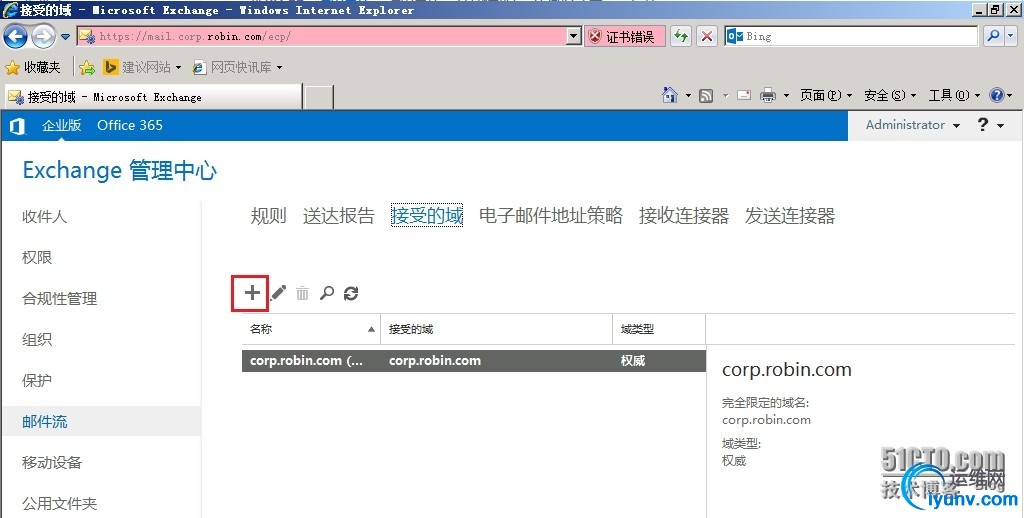Image resolution: width=1024 pixels, height=518 pixels.
Task: Click the magnifier search icon in toolbar
Action: coord(327,293)
